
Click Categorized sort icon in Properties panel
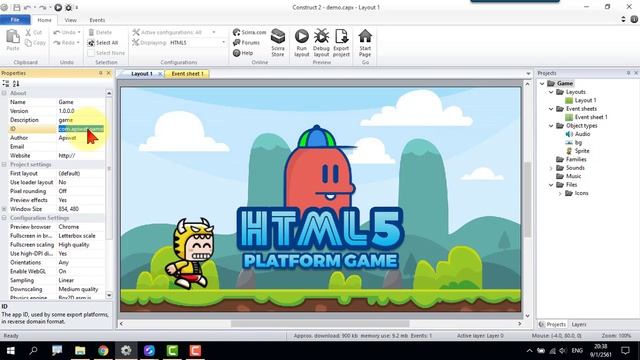6,83
